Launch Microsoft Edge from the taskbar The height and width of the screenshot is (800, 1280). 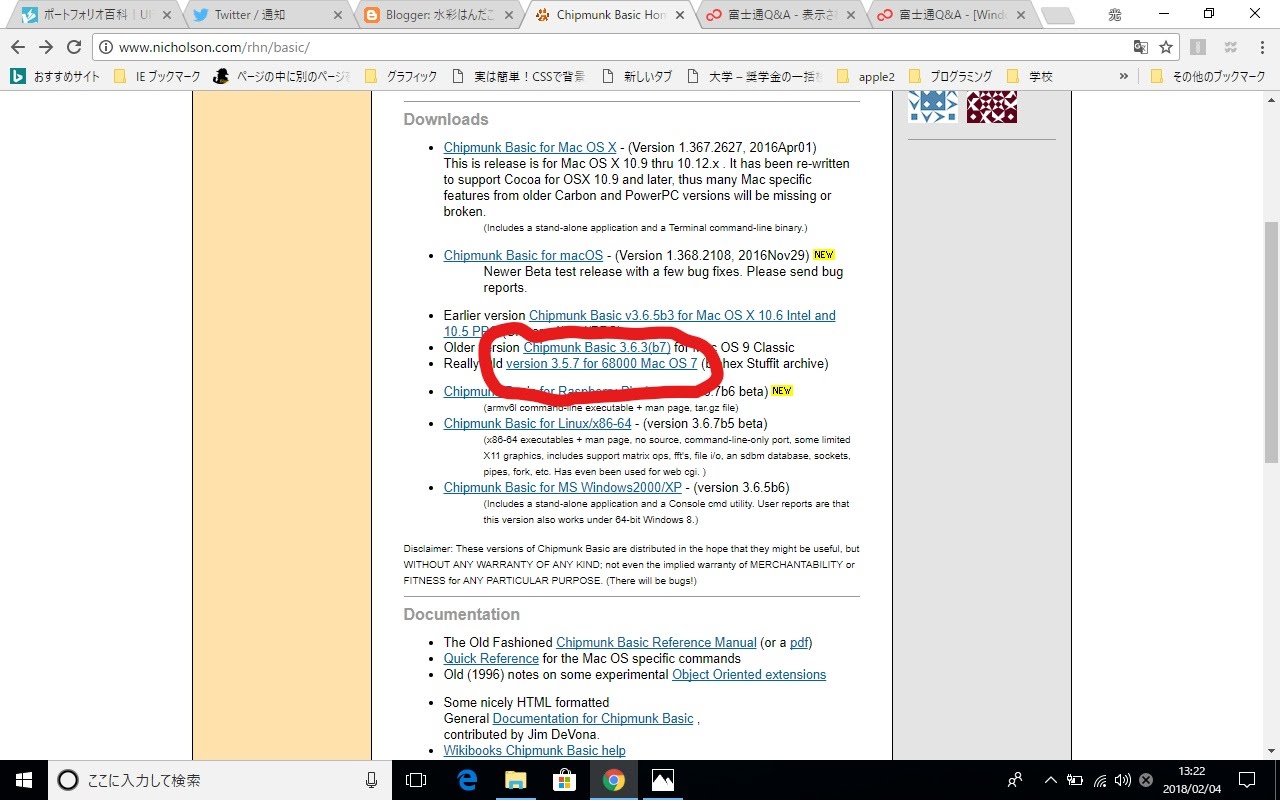pyautogui.click(x=466, y=780)
